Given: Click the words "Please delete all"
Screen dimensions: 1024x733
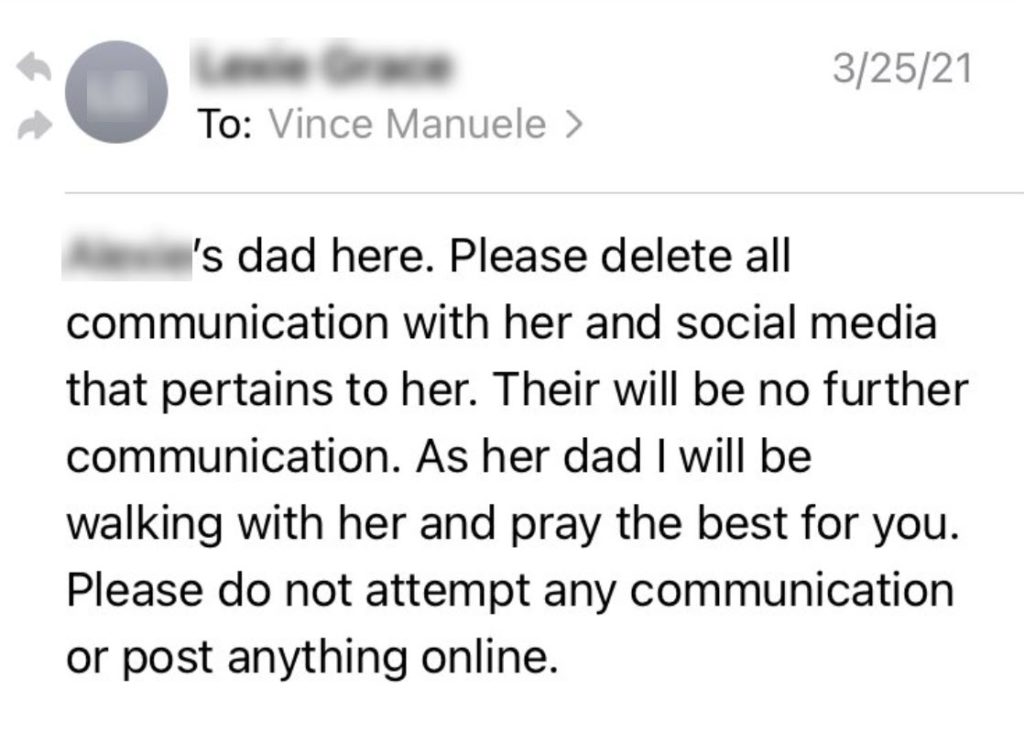Looking at the screenshot, I should (x=620, y=260).
